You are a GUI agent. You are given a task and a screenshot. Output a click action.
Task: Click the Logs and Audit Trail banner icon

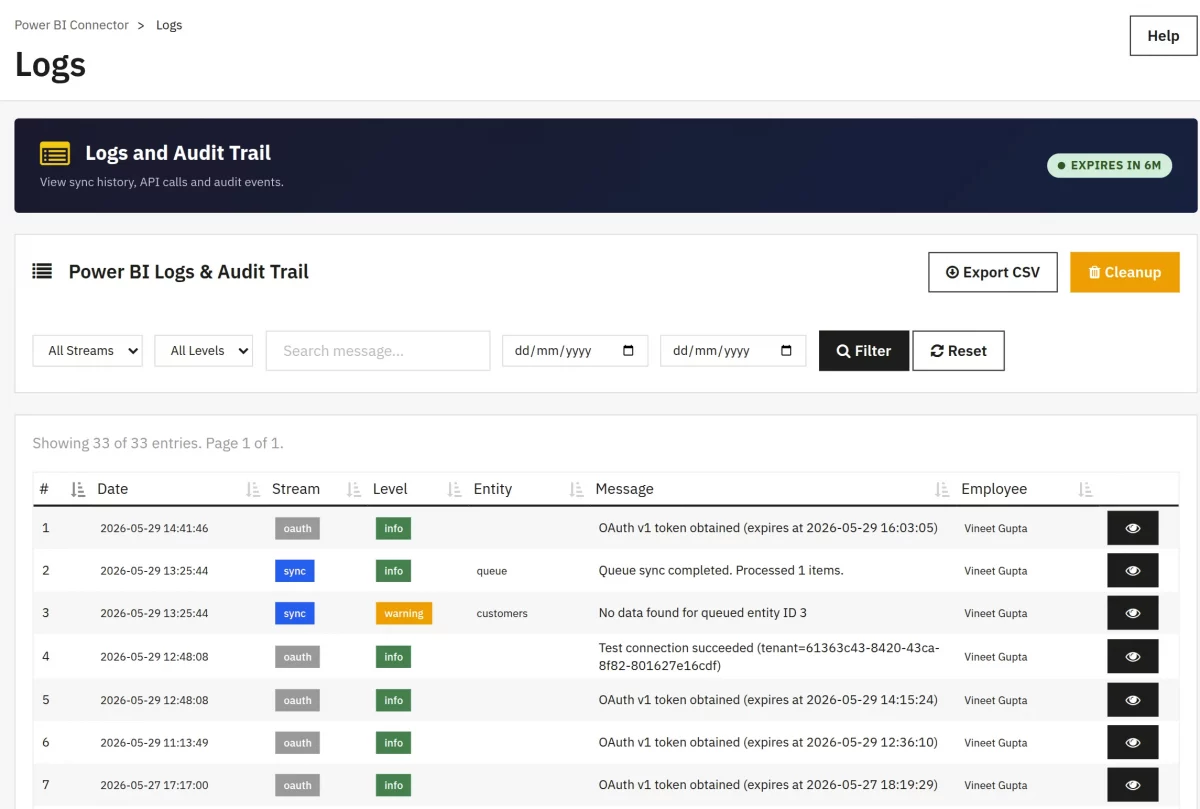pyautogui.click(x=55, y=154)
